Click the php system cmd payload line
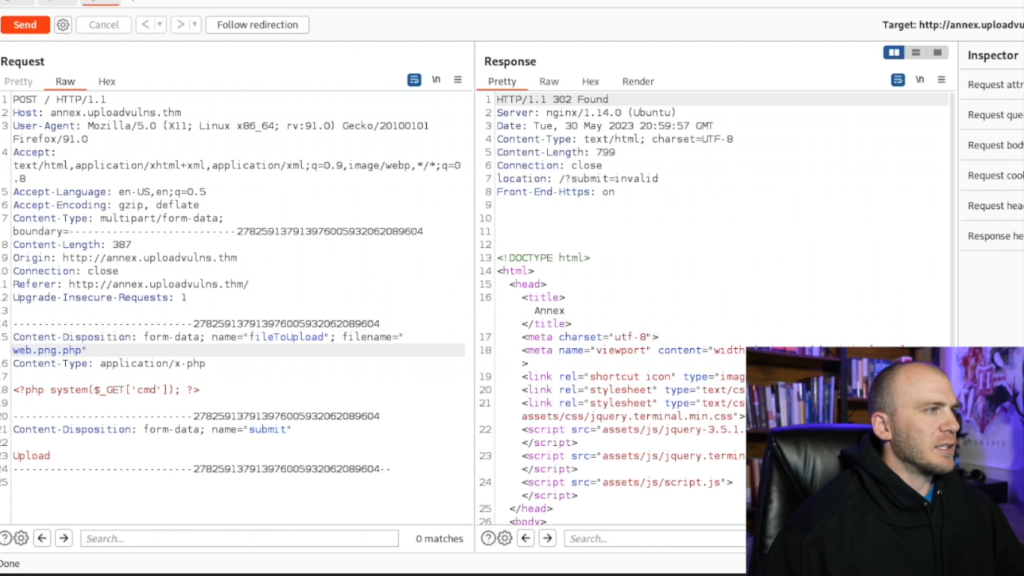The width and height of the screenshot is (1024, 576). pyautogui.click(x=106, y=390)
